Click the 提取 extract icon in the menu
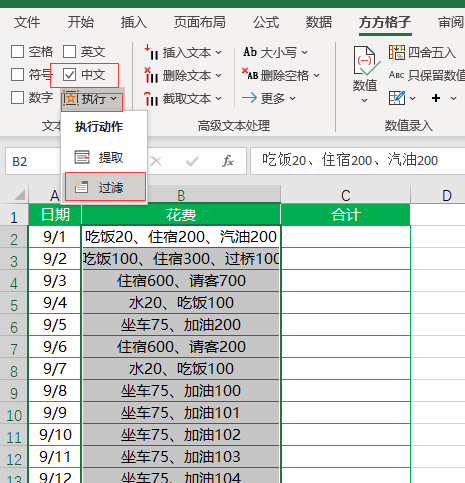The height and width of the screenshot is (483, 465). pos(82,157)
